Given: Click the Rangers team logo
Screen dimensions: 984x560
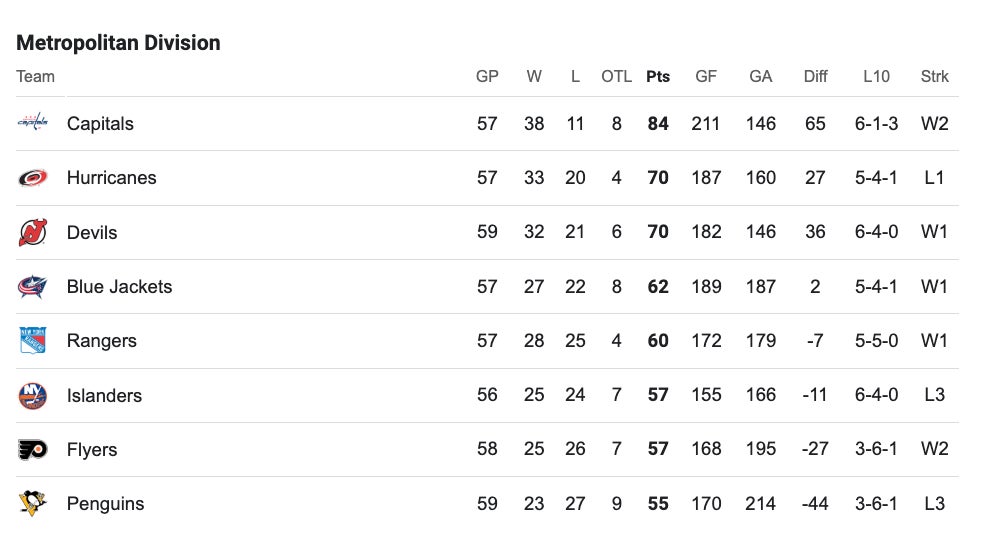Looking at the screenshot, I should (32, 341).
